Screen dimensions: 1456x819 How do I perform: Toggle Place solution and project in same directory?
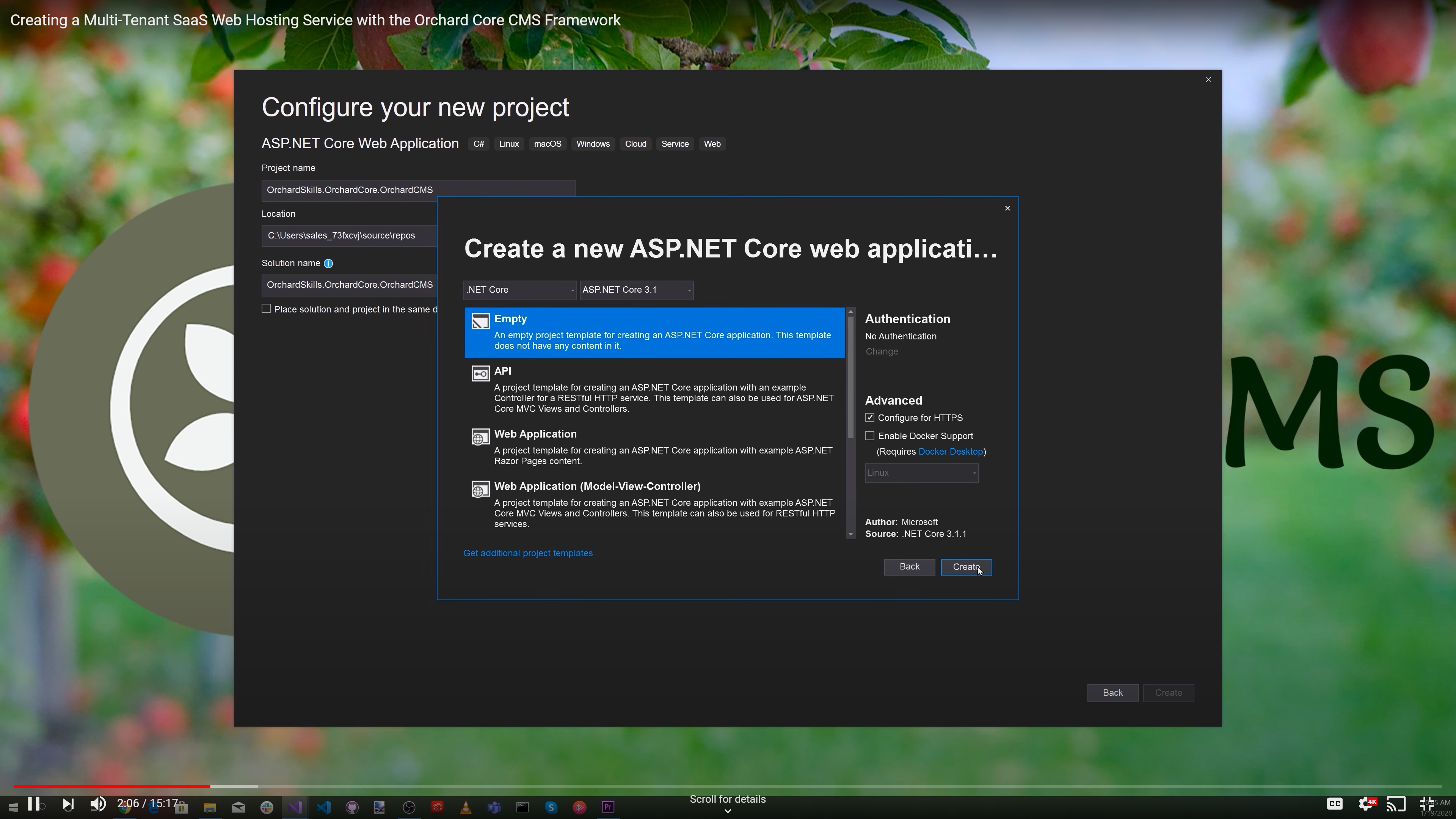coord(266,309)
